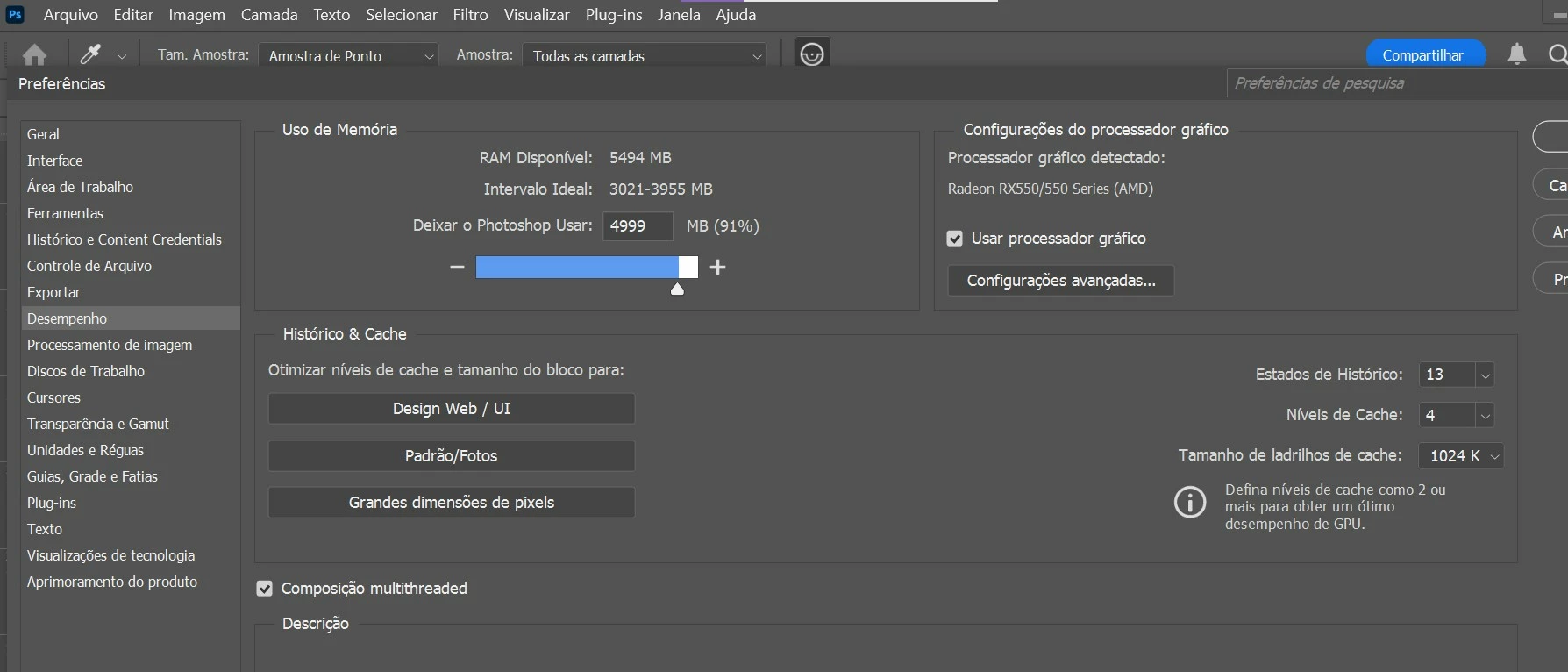Toggle Composição multithreaded checkbox
The height and width of the screenshot is (672, 1568).
(x=264, y=589)
